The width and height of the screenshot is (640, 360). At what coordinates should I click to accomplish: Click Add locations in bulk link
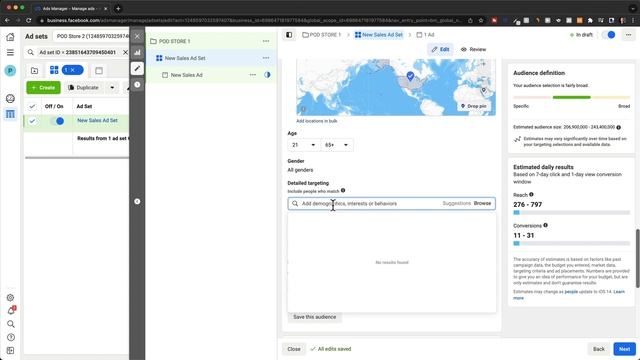(x=316, y=121)
